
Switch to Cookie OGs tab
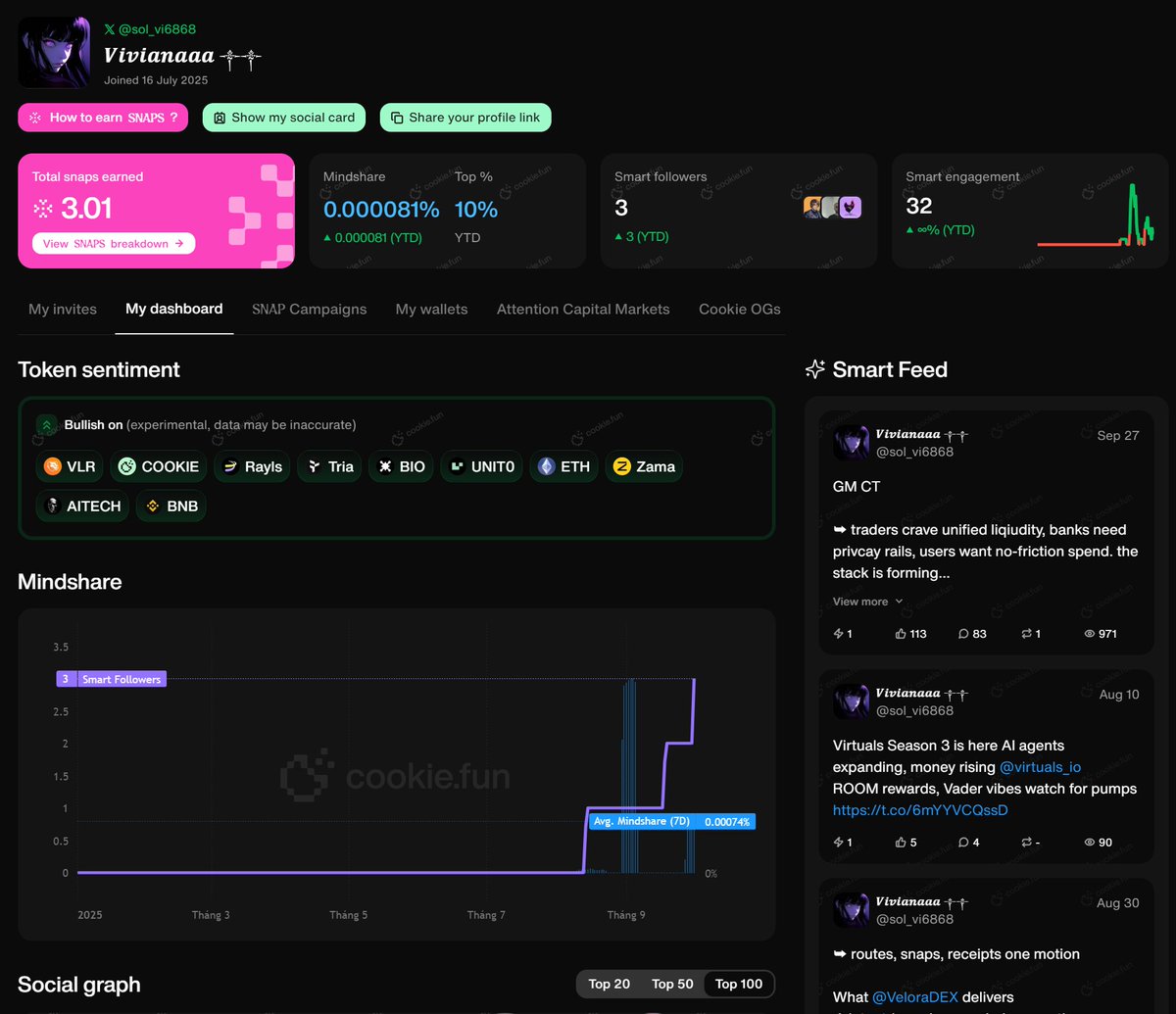click(740, 309)
